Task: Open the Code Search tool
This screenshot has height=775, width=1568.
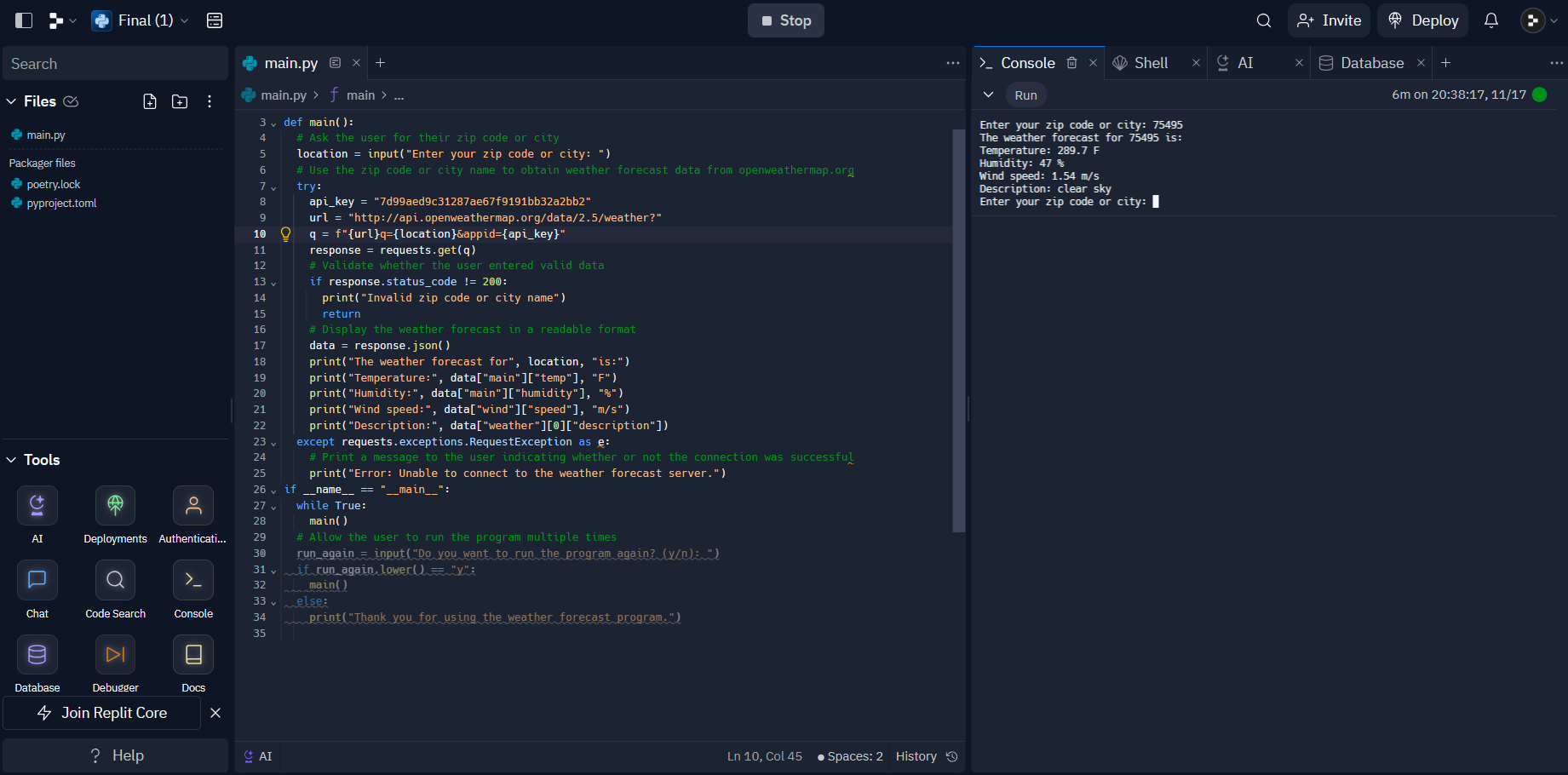Action: [115, 581]
